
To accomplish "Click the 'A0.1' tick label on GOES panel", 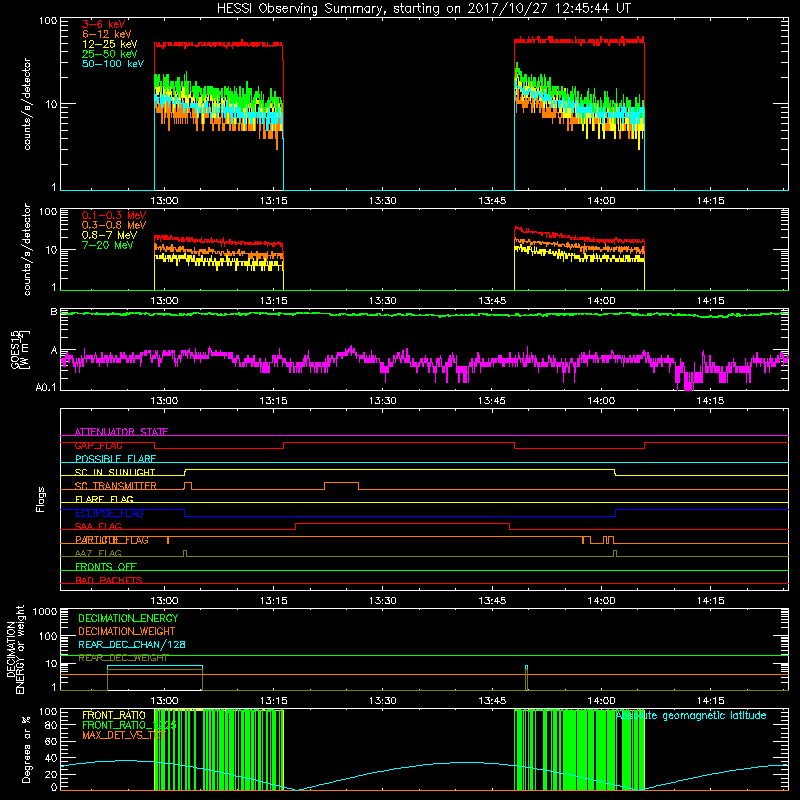I will [x=46, y=388].
